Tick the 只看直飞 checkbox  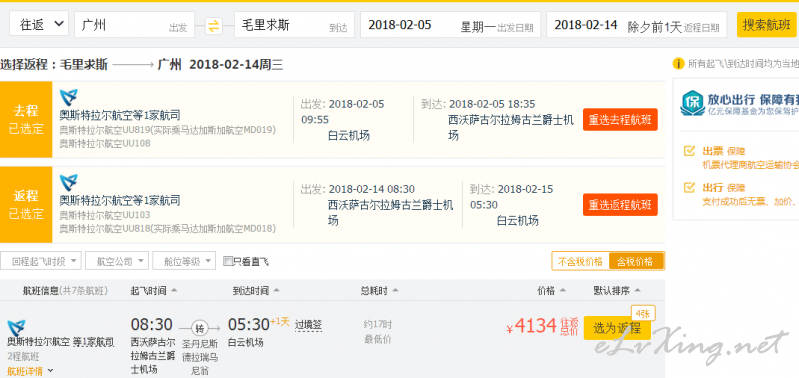228,261
